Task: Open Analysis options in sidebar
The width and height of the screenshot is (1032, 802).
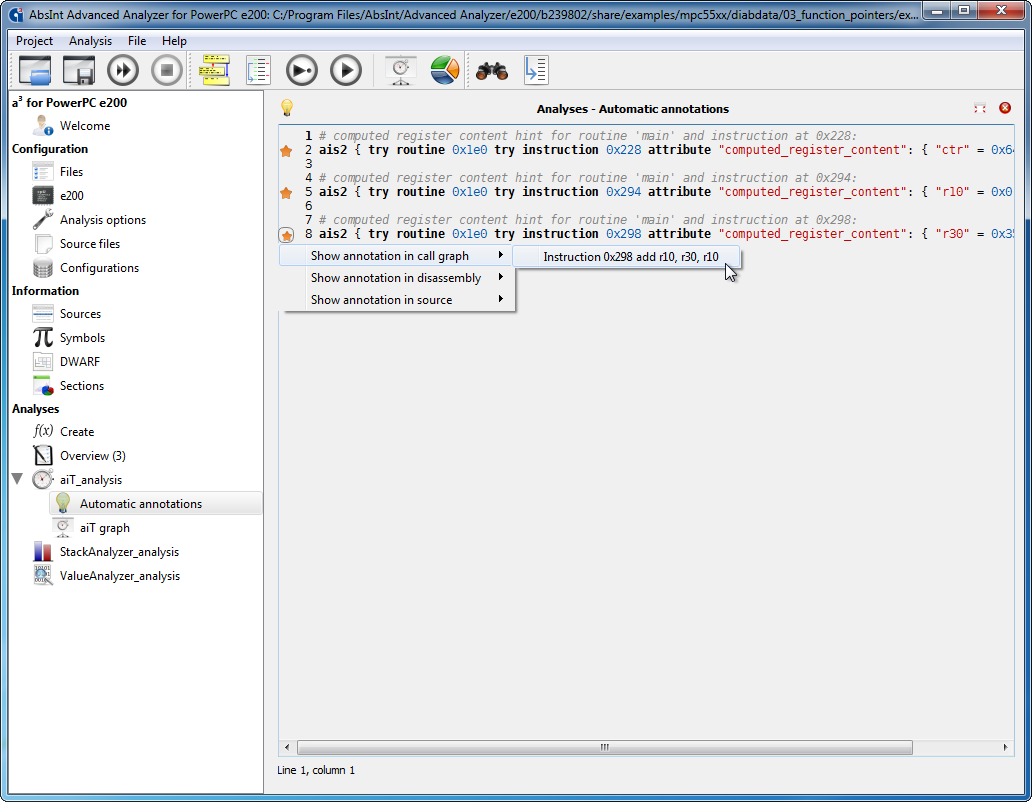Action: (x=103, y=220)
